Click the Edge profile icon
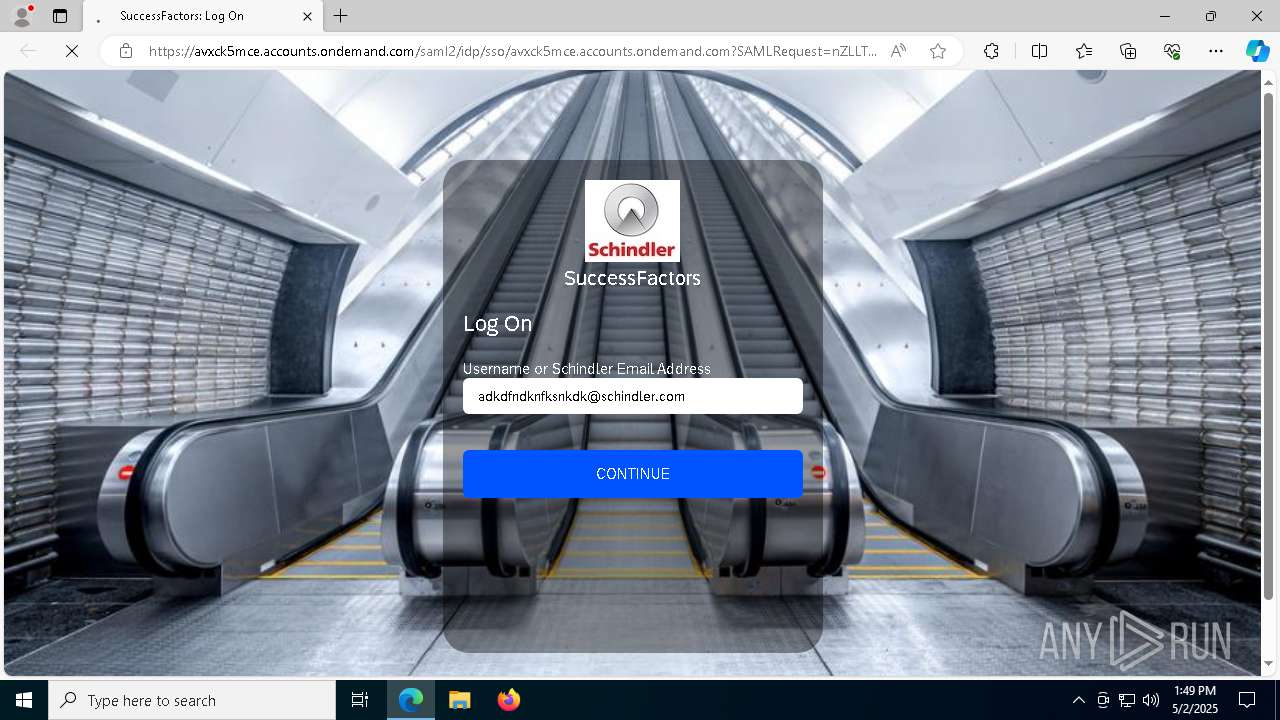 21,16
